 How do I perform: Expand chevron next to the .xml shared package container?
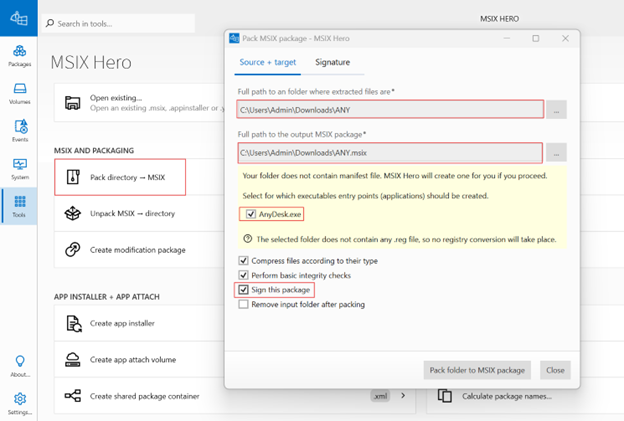403,396
